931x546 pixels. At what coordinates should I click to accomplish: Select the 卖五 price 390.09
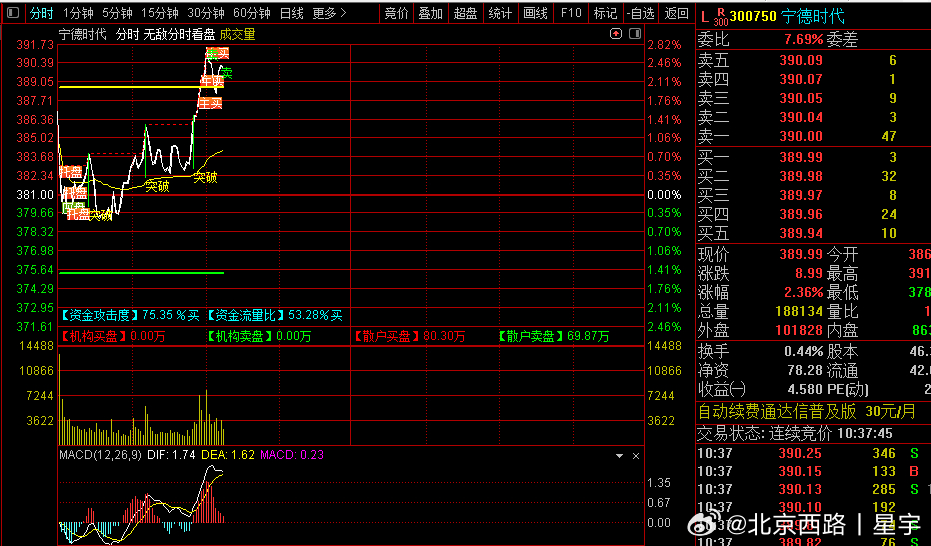click(x=801, y=60)
